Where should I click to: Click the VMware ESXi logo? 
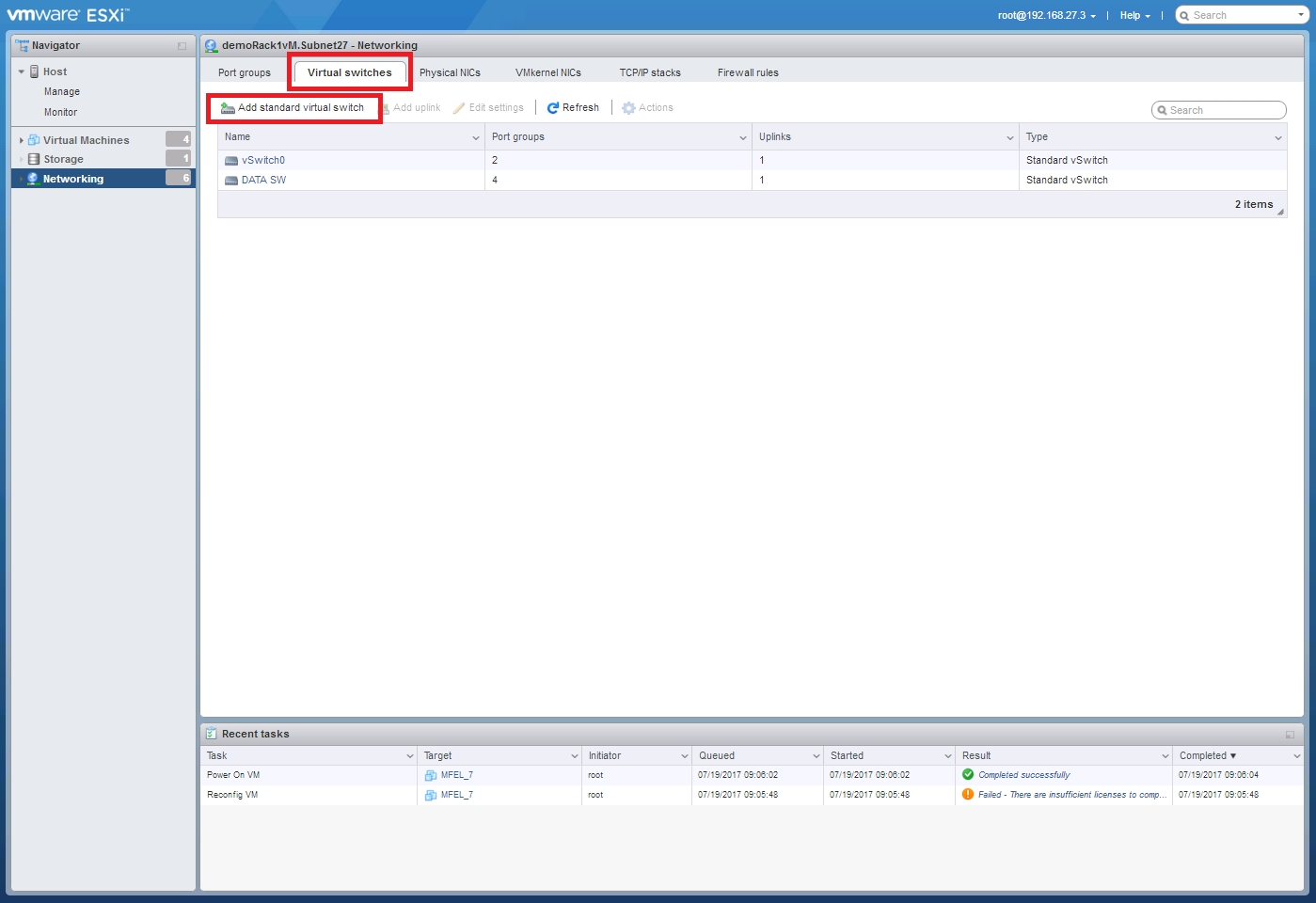(68, 15)
